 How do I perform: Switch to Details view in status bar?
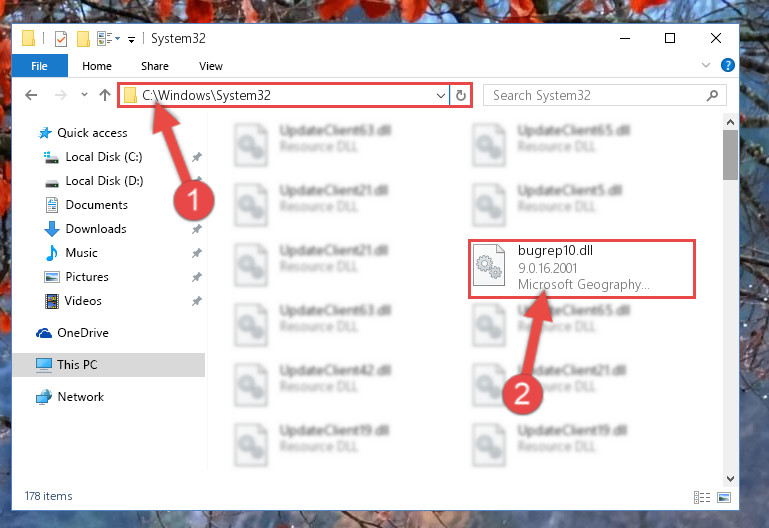click(x=702, y=498)
